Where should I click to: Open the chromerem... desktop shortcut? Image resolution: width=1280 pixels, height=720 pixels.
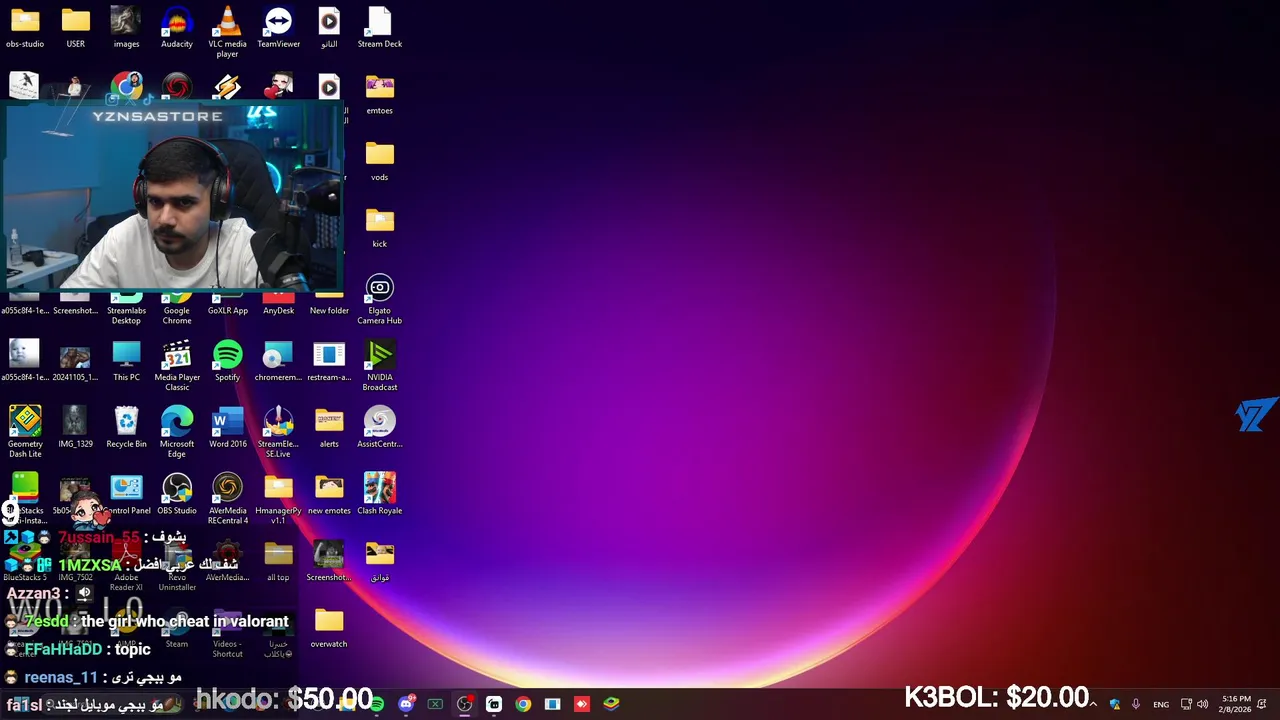point(278,361)
